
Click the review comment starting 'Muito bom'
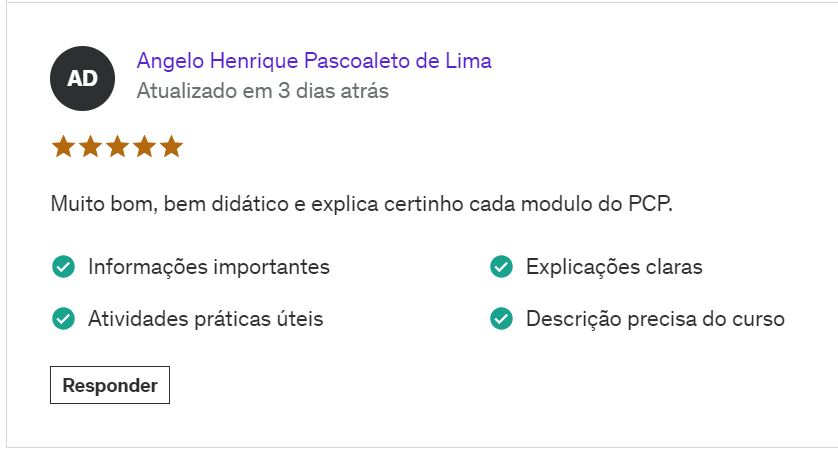pyautogui.click(x=361, y=204)
